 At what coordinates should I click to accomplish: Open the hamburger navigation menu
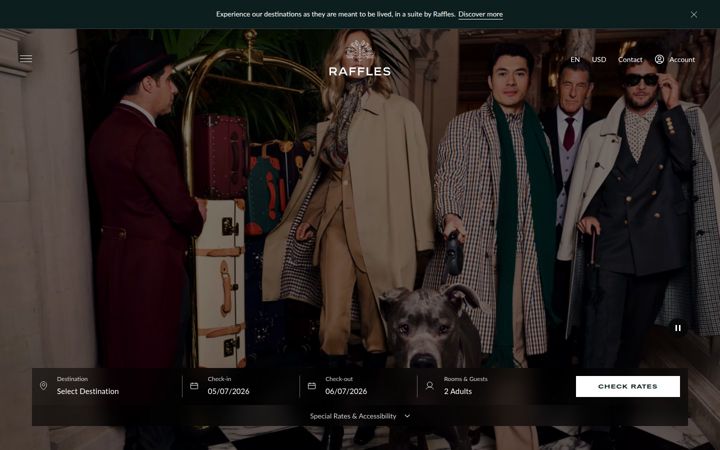[x=26, y=58]
